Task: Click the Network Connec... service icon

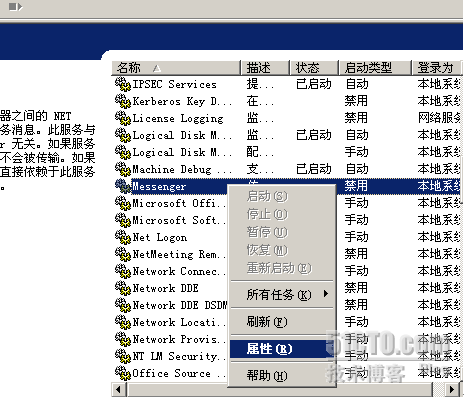Action: click(123, 271)
